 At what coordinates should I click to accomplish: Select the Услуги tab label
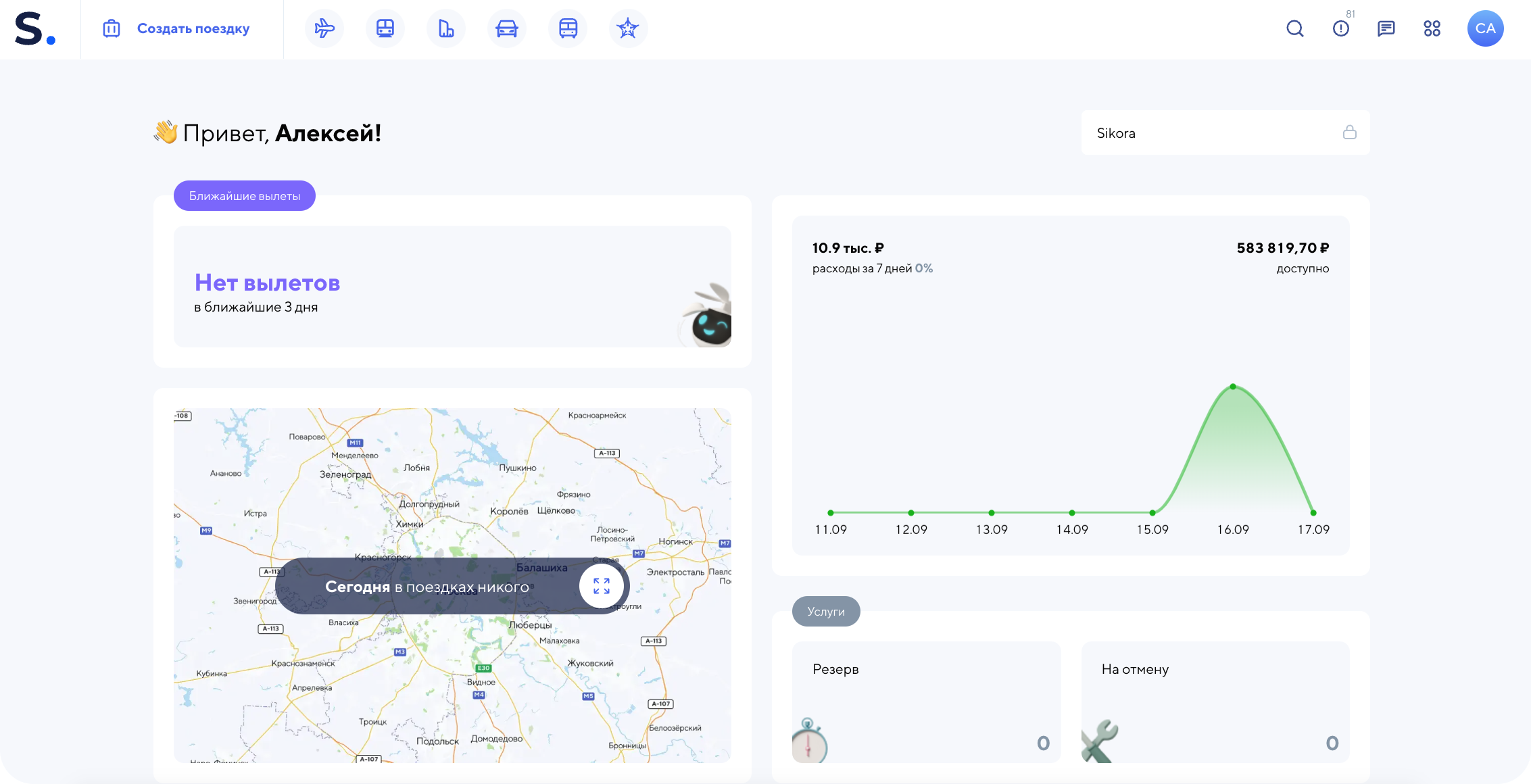(x=825, y=612)
